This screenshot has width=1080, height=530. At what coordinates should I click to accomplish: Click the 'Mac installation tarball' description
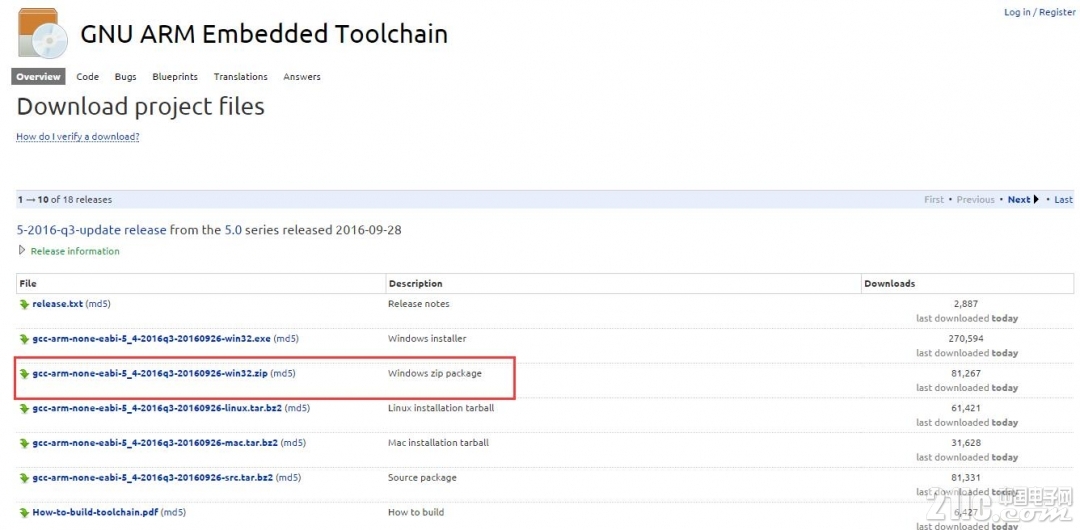tap(438, 442)
